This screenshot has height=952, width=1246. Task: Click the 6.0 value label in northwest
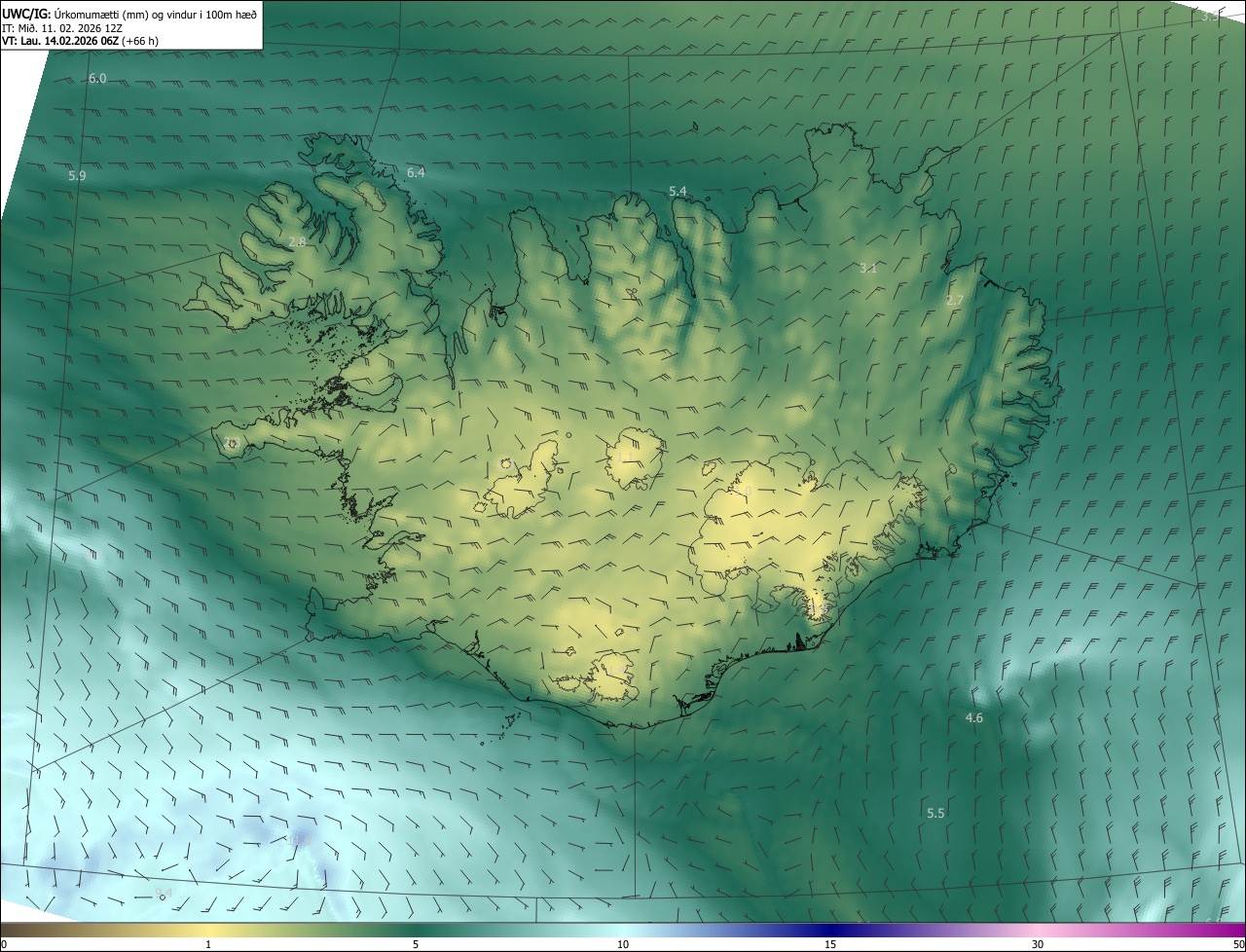click(97, 78)
